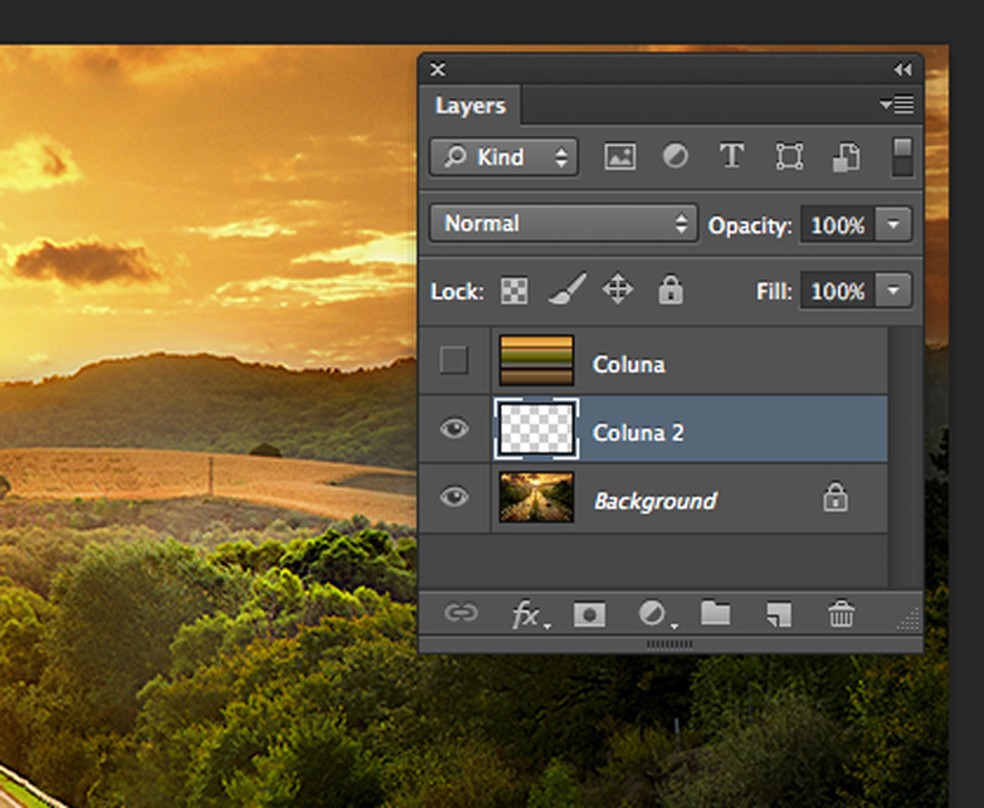The image size is (984, 808).
Task: Lock image pixels brush icon
Action: pyautogui.click(x=567, y=289)
